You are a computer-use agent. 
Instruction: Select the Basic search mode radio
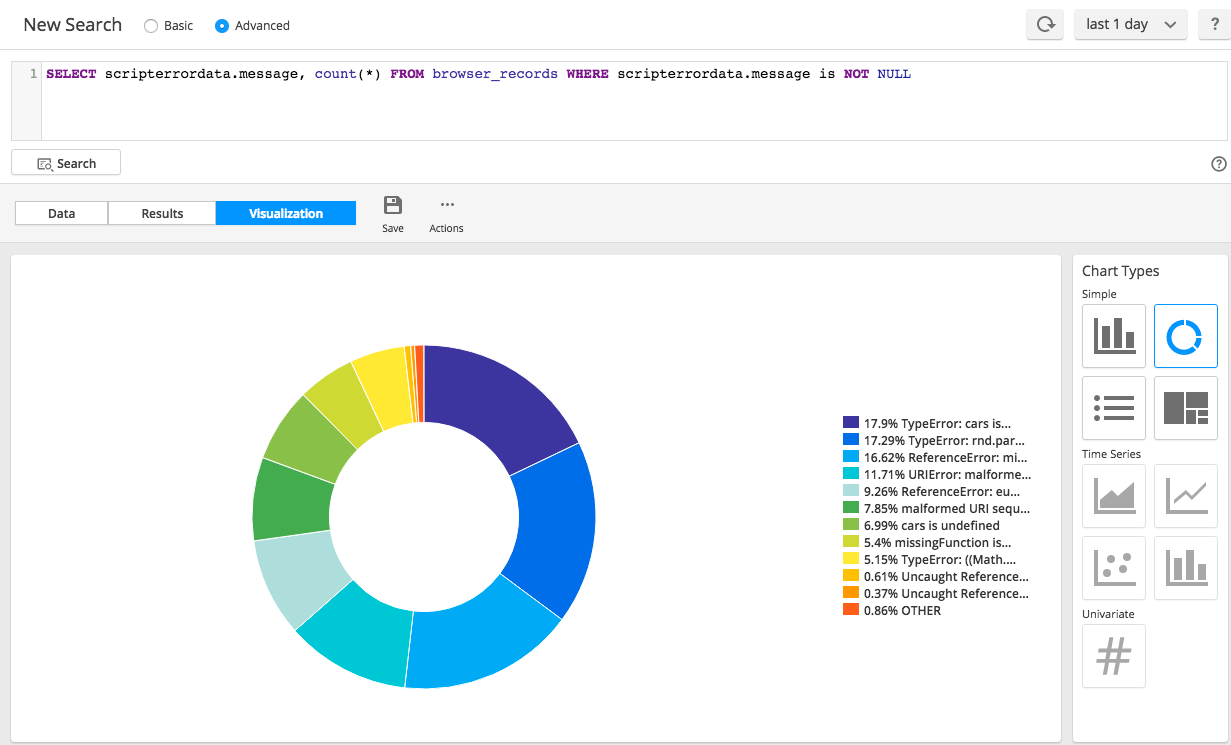coord(151,26)
